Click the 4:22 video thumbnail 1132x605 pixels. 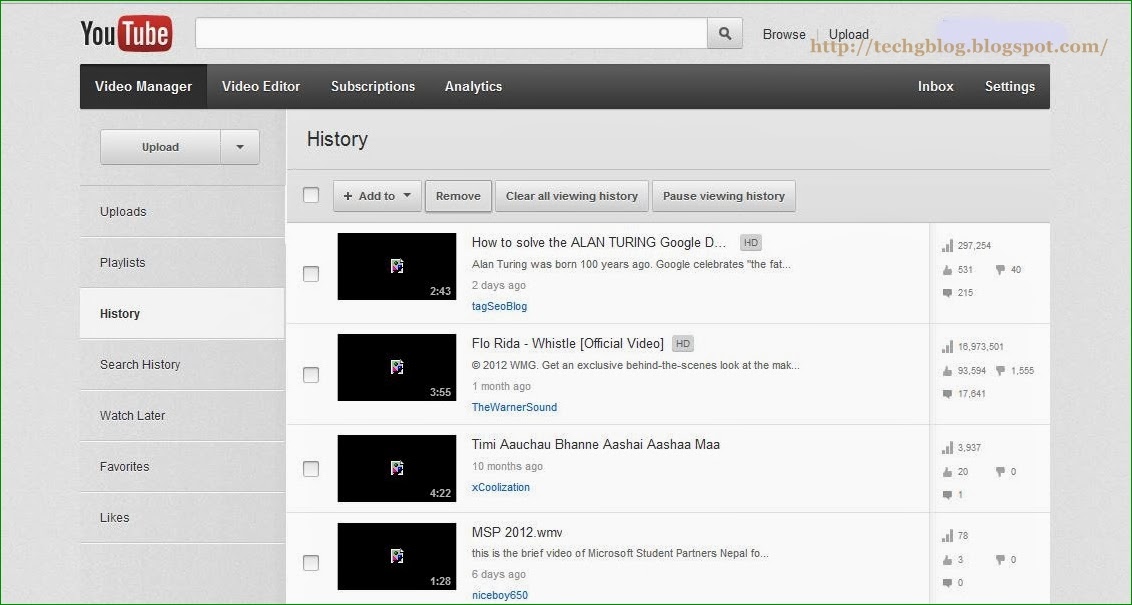(397, 469)
